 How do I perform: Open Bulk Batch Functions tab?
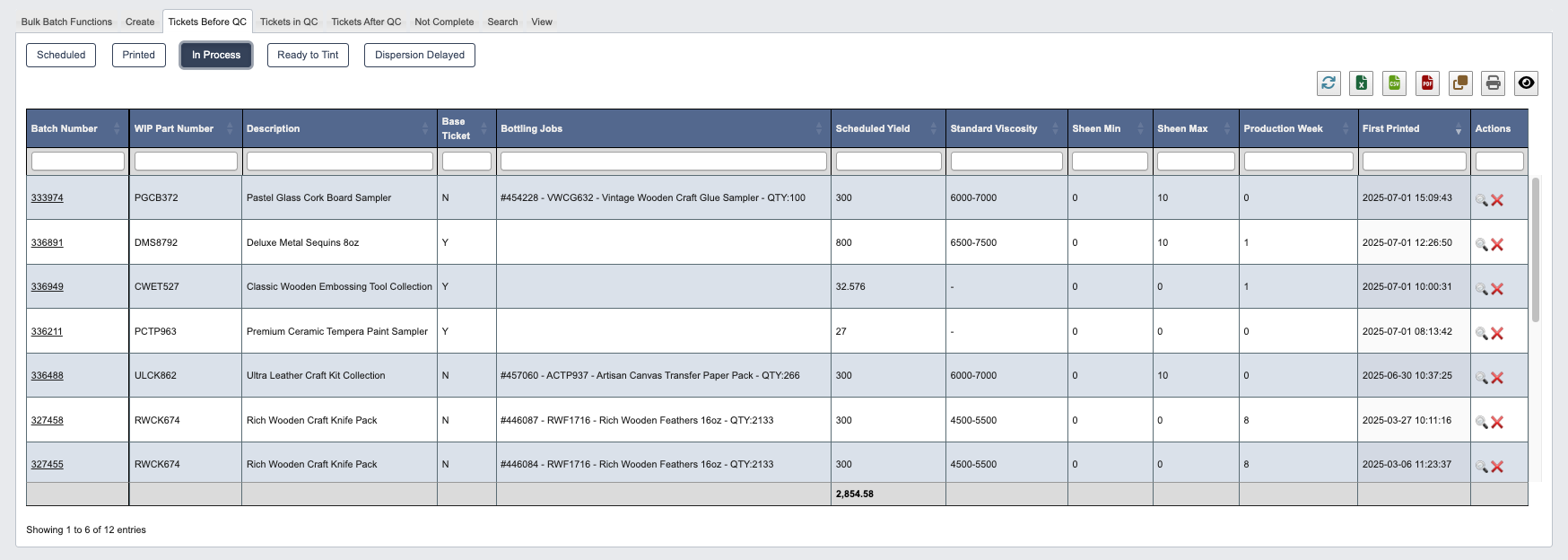tap(66, 22)
